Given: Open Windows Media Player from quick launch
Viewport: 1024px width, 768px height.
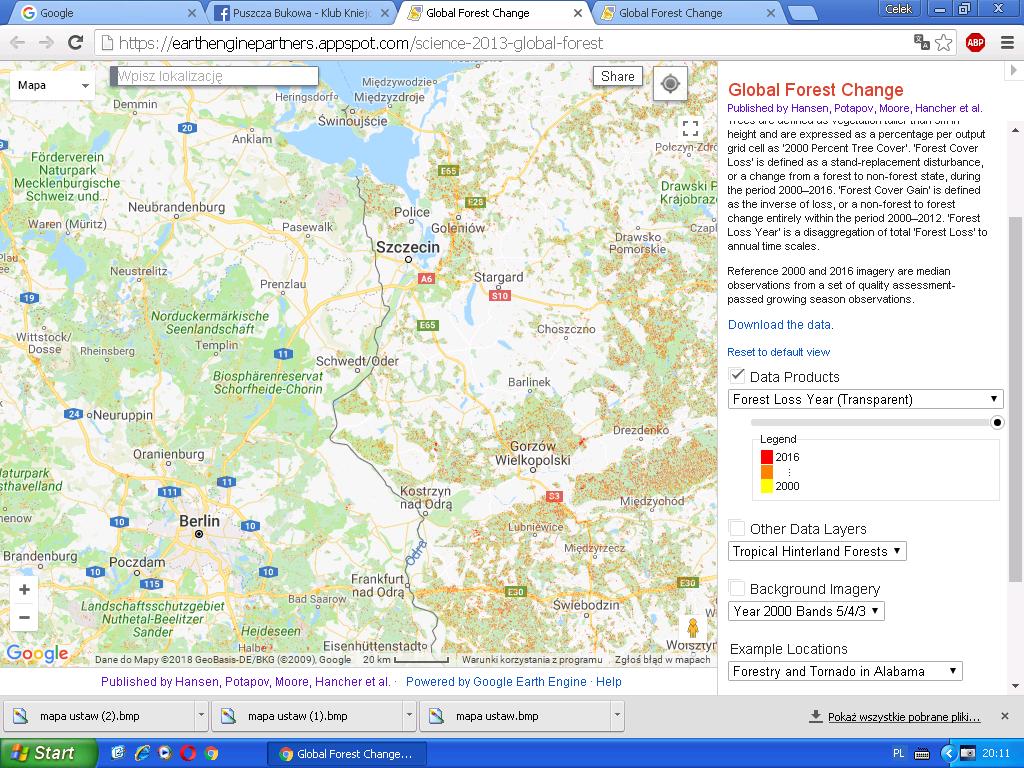Looking at the screenshot, I should pos(165,753).
